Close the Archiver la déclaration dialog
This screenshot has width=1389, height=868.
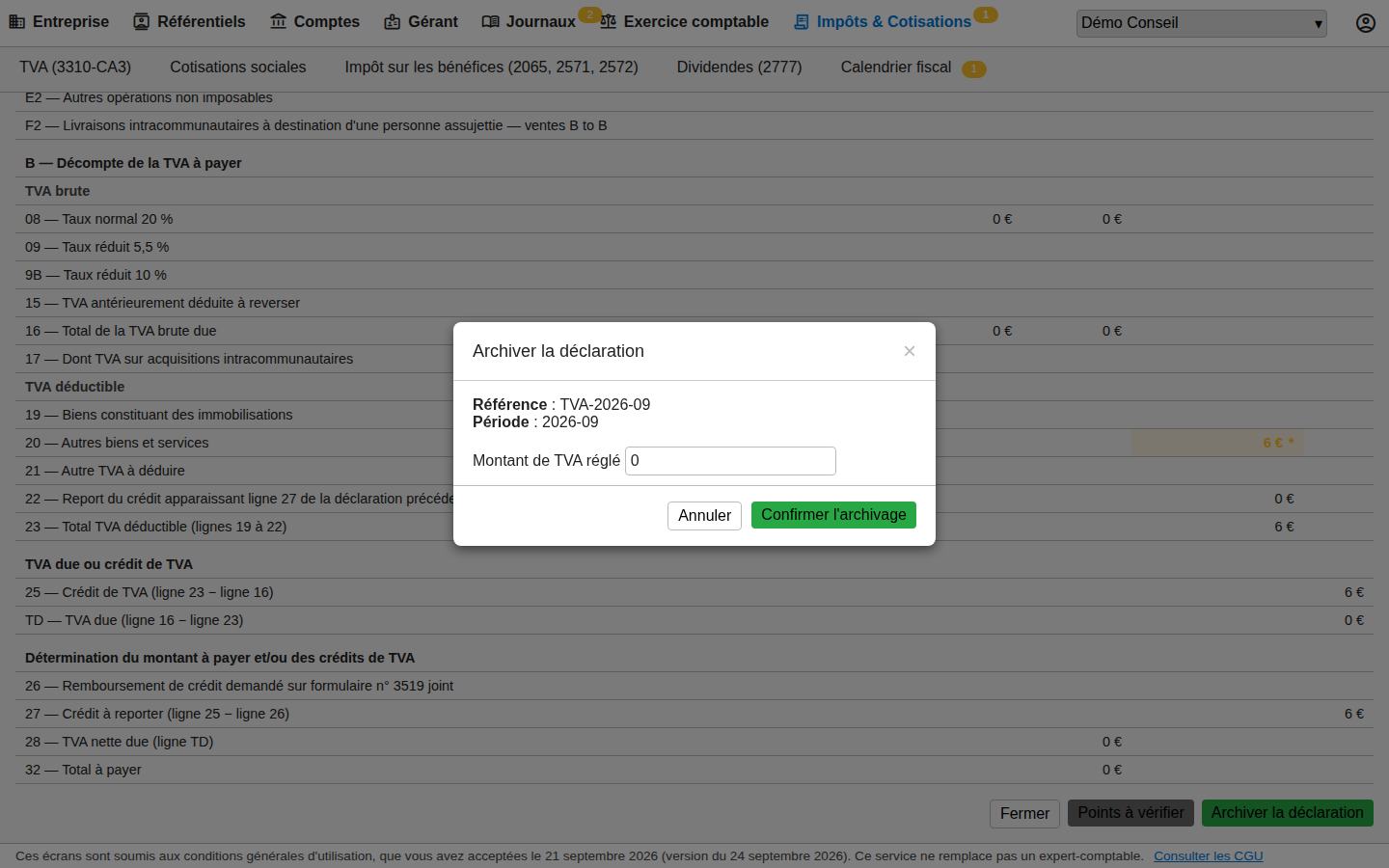click(909, 351)
